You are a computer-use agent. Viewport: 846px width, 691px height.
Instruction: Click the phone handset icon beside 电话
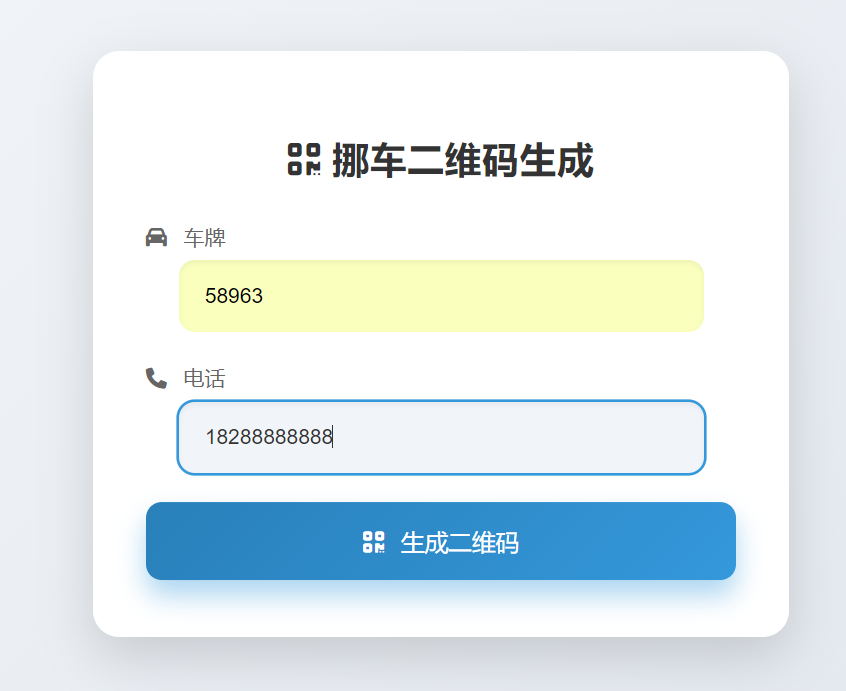[x=156, y=378]
